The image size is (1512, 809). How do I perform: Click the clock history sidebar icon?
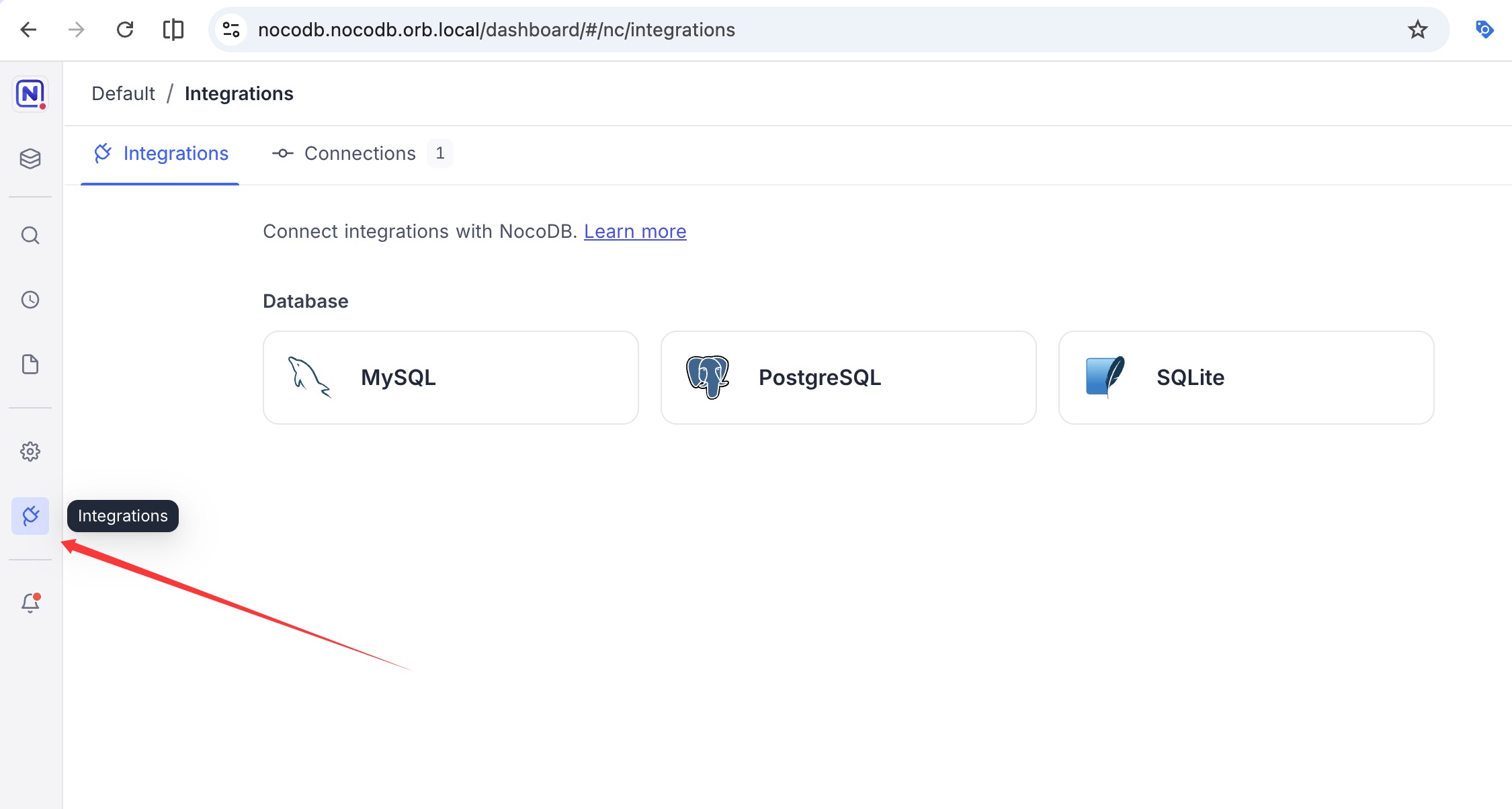tap(30, 300)
